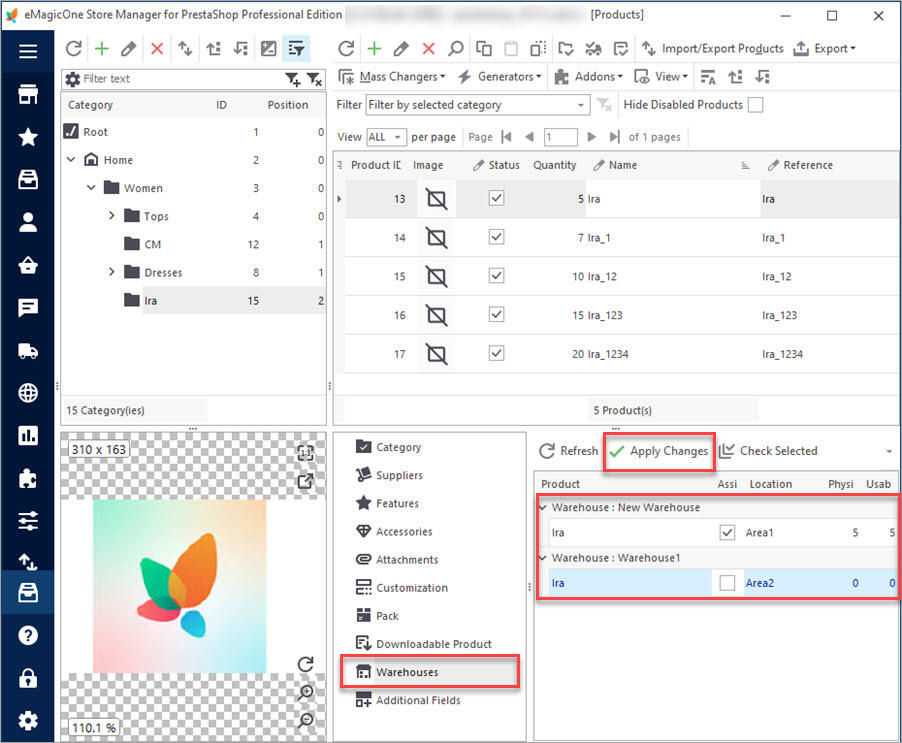Image resolution: width=902 pixels, height=743 pixels.
Task: Click Refresh in warehouses panel
Action: pyautogui.click(x=569, y=451)
